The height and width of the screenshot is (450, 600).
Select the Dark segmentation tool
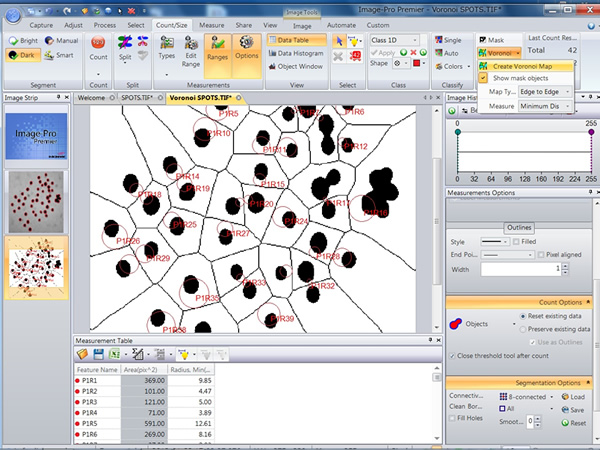23,55
